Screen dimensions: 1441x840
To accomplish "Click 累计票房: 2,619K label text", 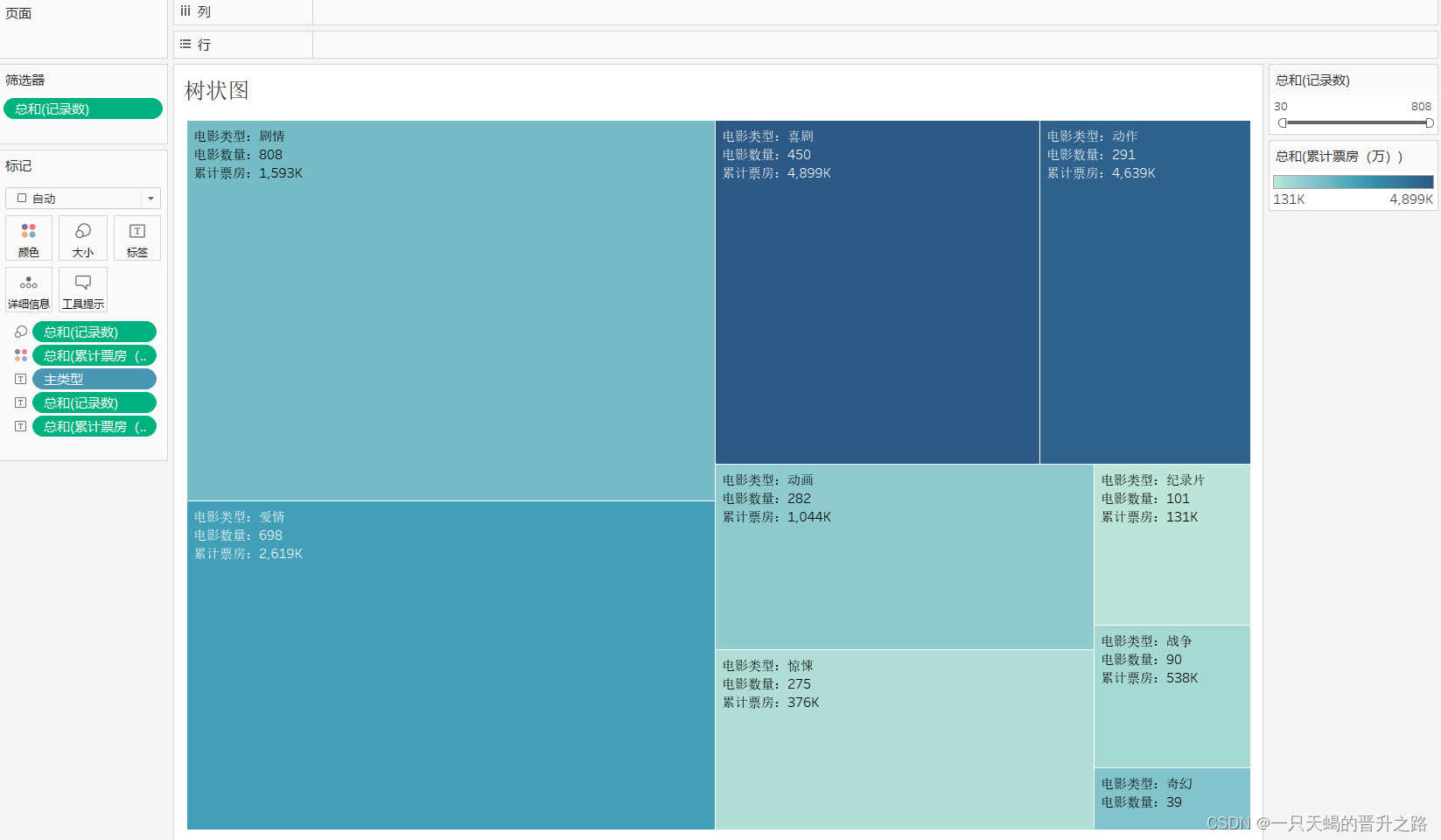I will 248,554.
